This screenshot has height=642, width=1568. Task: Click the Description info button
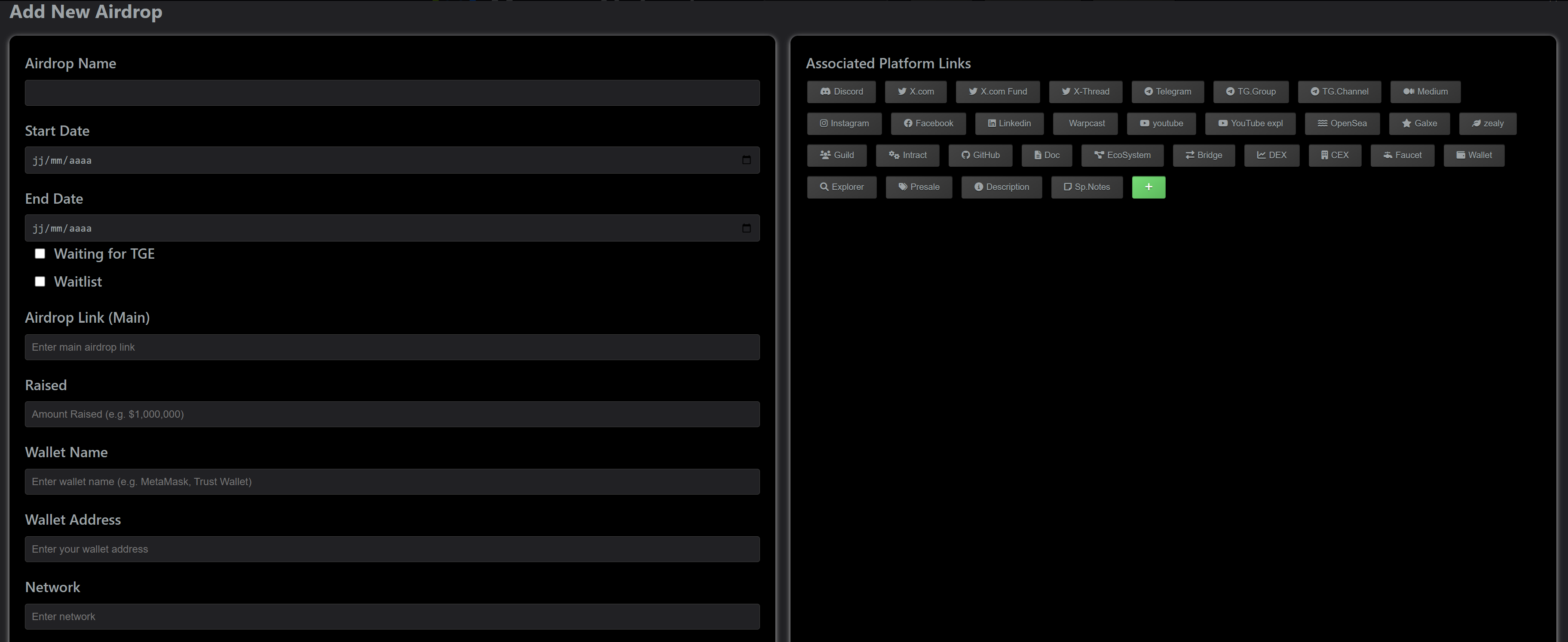click(x=1001, y=187)
